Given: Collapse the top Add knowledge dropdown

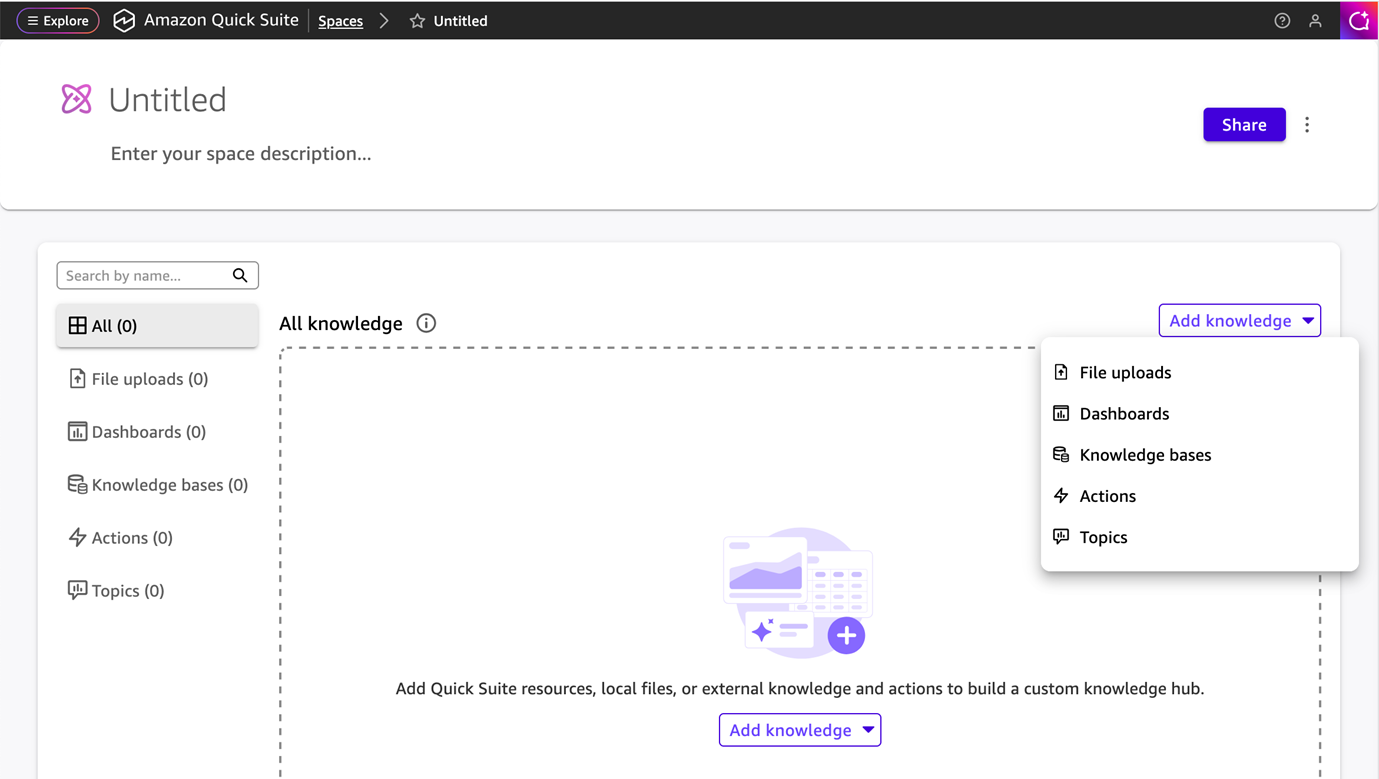Looking at the screenshot, I should (1240, 321).
